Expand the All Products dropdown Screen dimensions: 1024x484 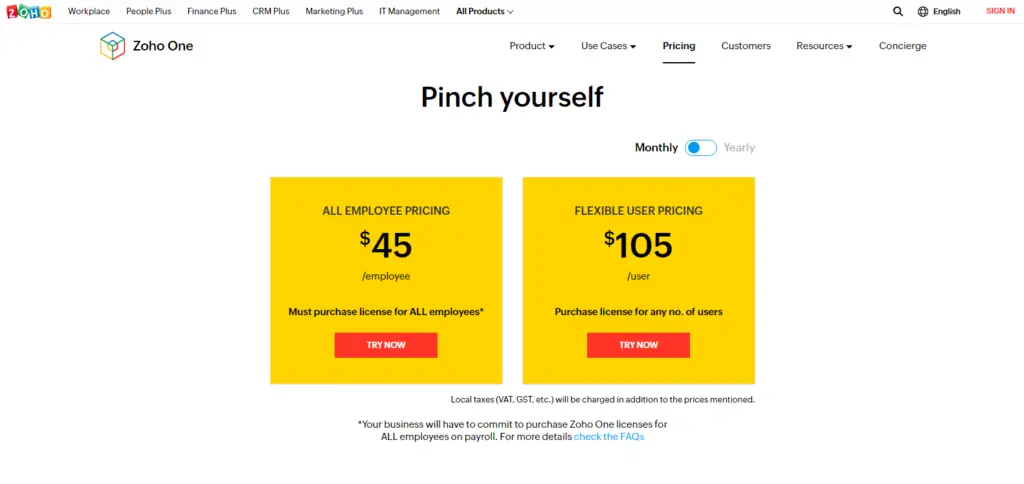485,11
